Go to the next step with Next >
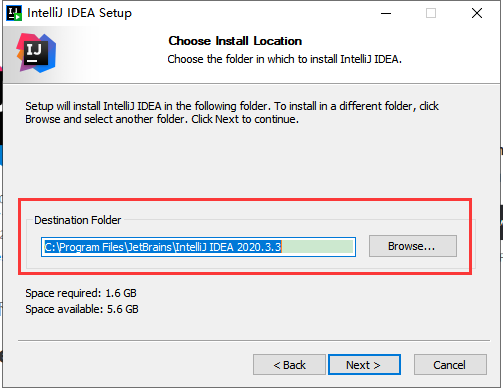 364,365
